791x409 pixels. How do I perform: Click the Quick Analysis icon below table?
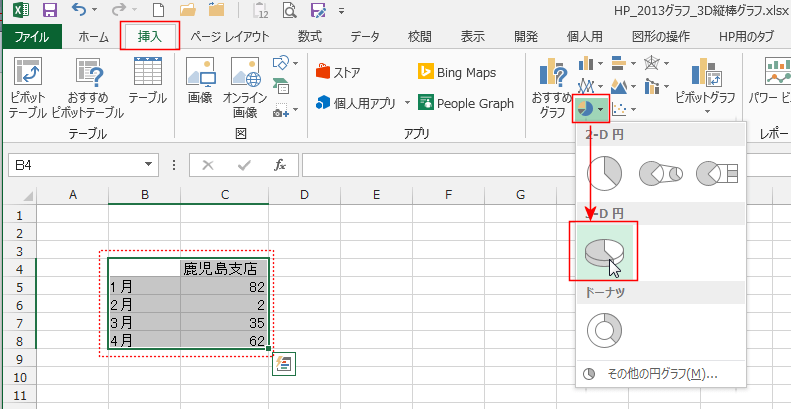[x=284, y=363]
